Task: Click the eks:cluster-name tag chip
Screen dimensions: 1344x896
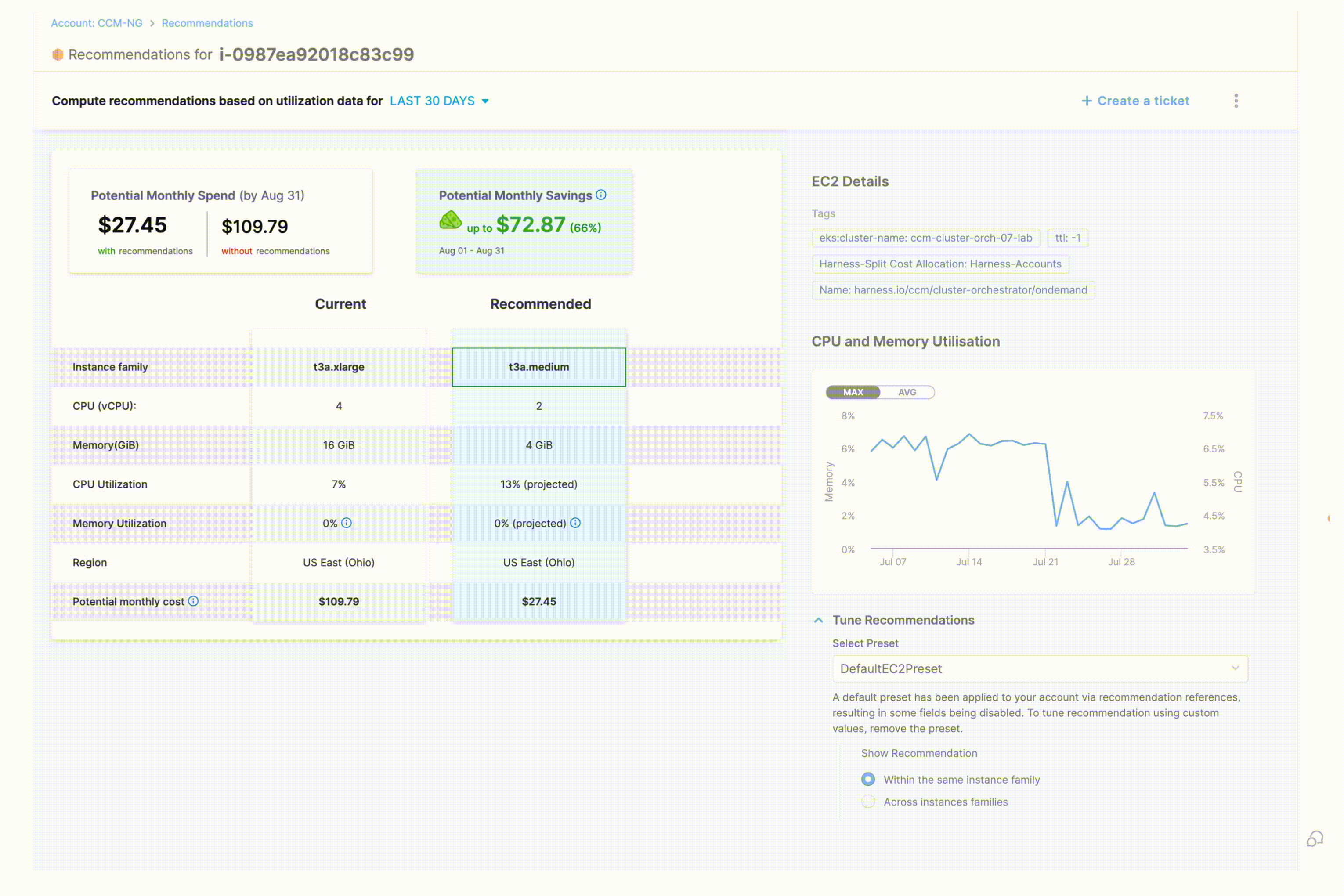Action: [x=925, y=238]
